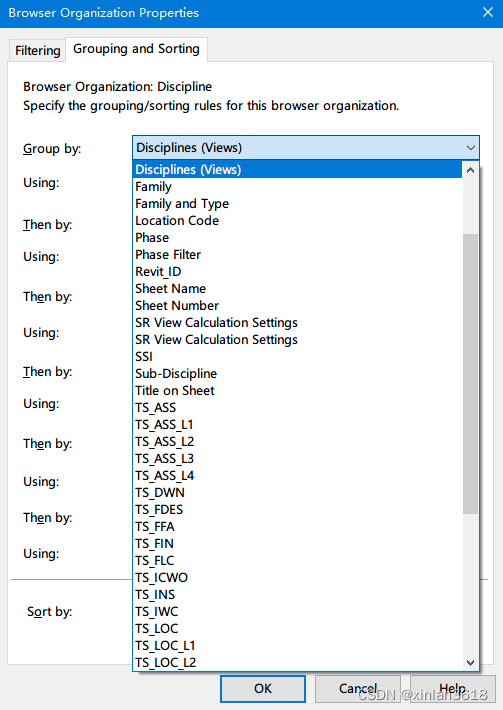The height and width of the screenshot is (710, 503).
Task: Pick Family and Type option
Action: tap(297, 204)
